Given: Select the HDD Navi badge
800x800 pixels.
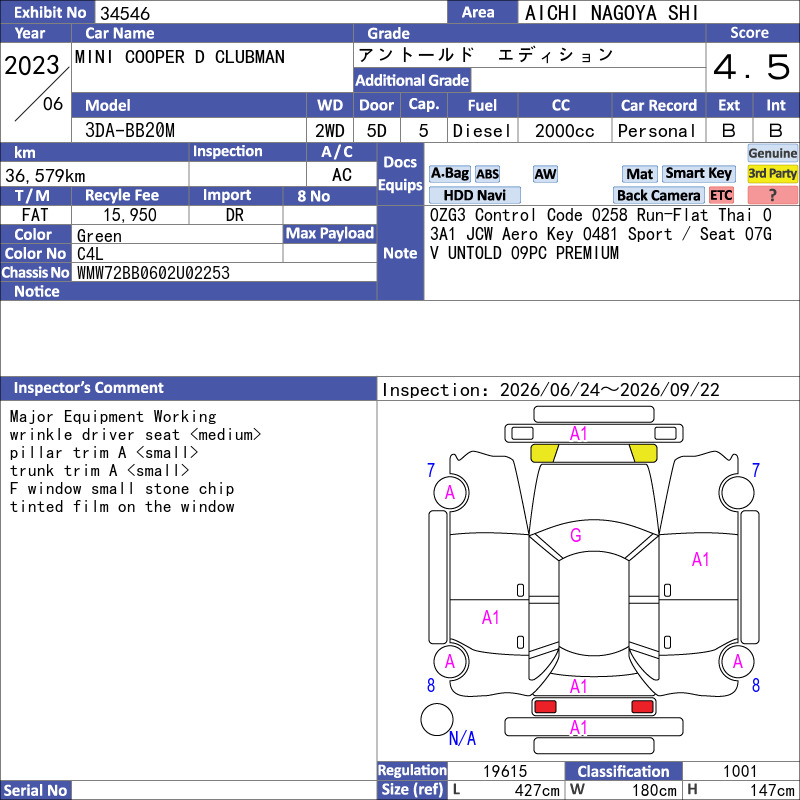Looking at the screenshot, I should pos(474,195).
